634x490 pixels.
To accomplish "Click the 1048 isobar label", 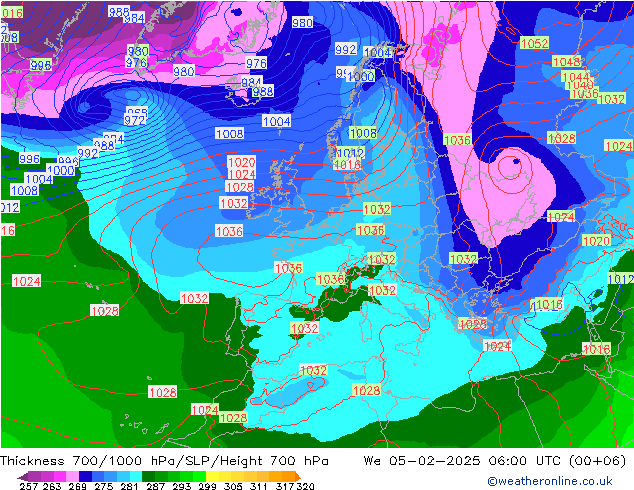I will click(566, 61).
